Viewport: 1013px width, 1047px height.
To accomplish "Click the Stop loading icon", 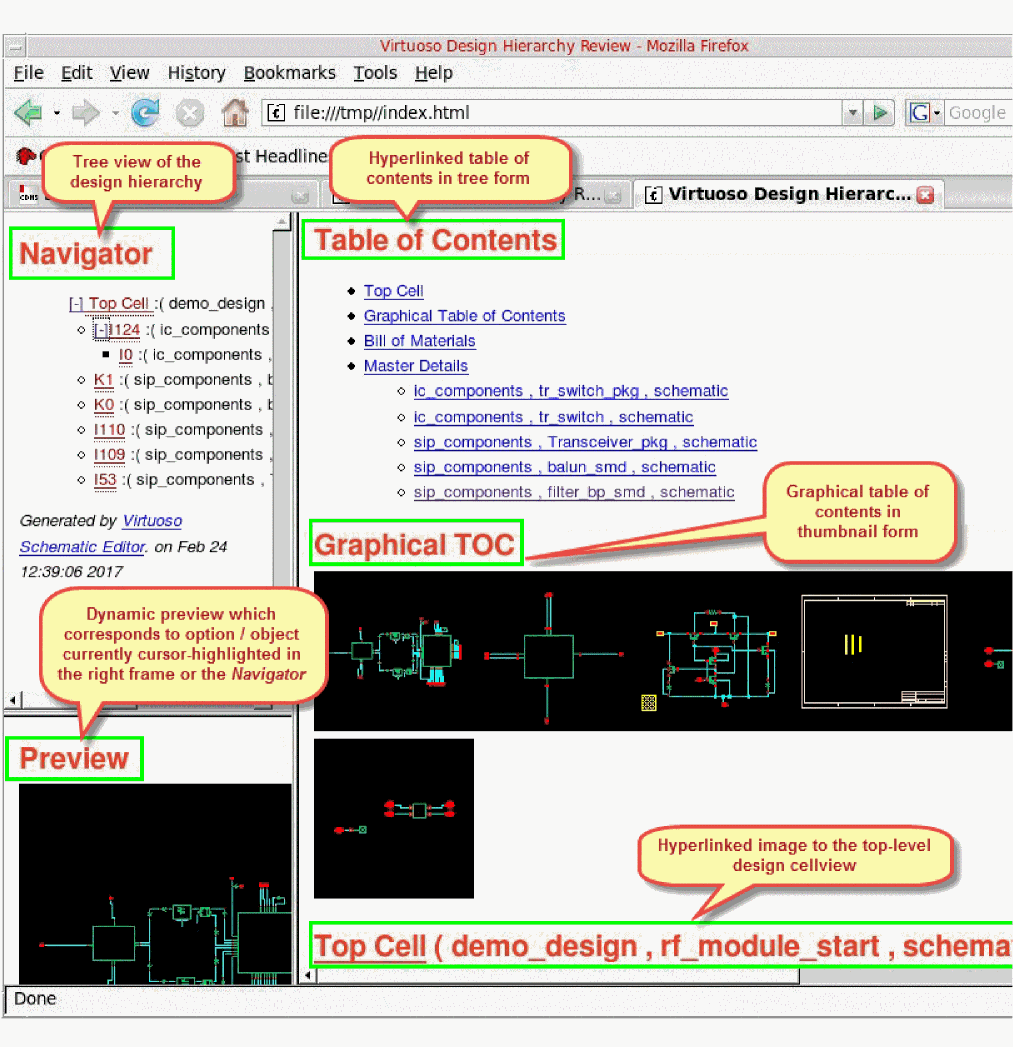I will coord(190,113).
